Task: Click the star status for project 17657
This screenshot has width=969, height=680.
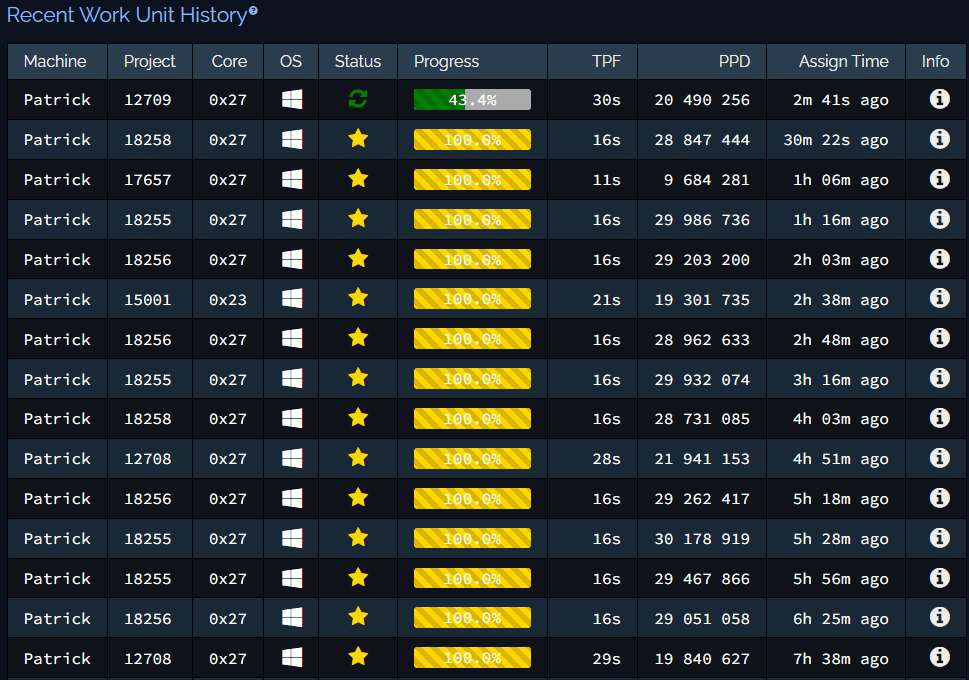Action: pos(358,179)
